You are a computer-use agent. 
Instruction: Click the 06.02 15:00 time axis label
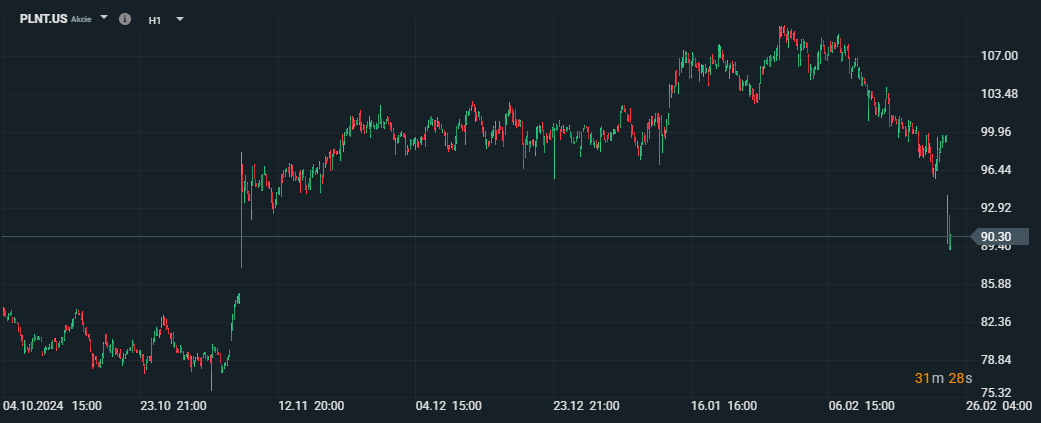pos(862,406)
